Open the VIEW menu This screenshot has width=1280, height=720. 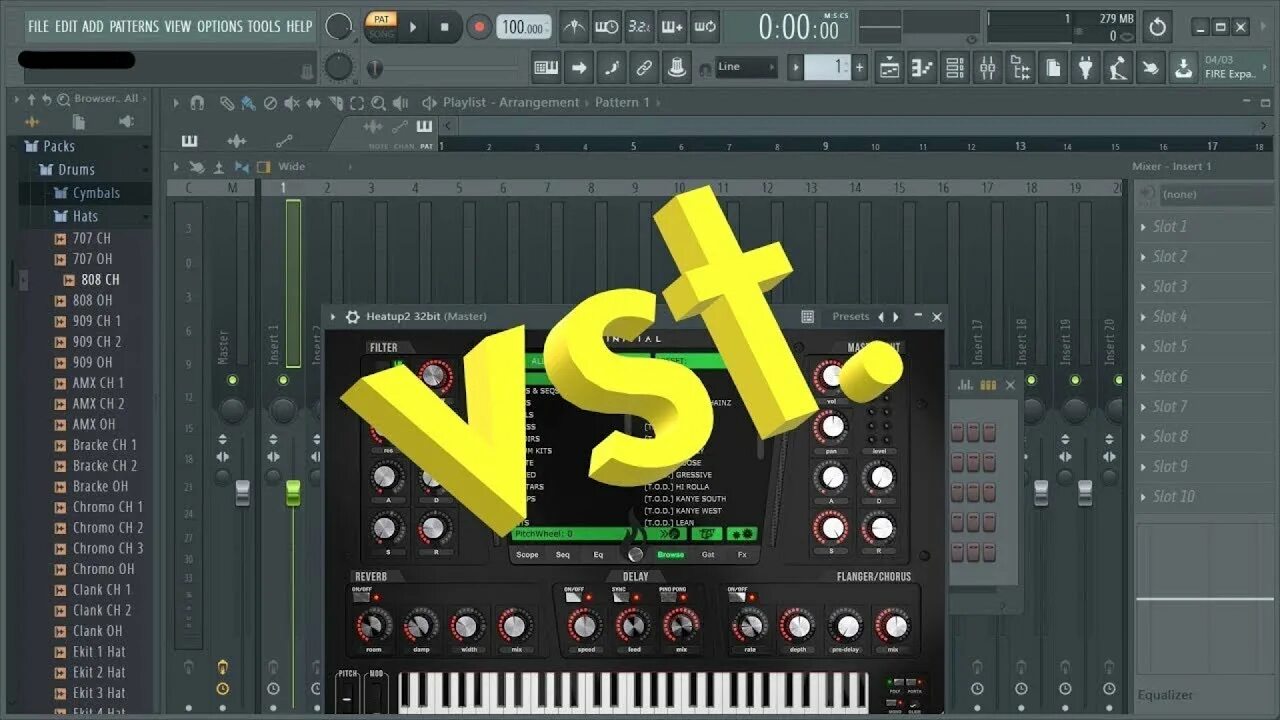pyautogui.click(x=178, y=26)
